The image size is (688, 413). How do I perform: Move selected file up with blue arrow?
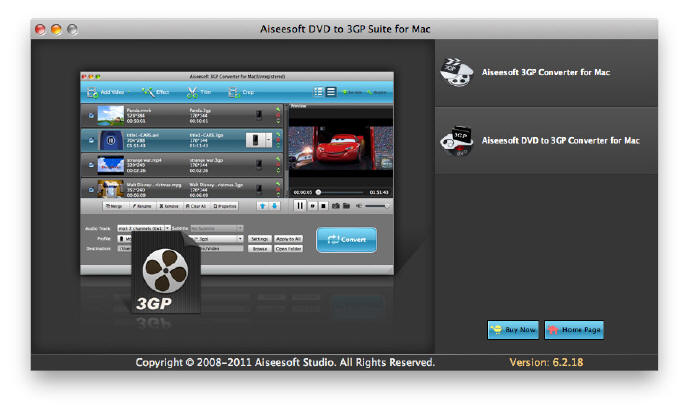click(x=263, y=206)
